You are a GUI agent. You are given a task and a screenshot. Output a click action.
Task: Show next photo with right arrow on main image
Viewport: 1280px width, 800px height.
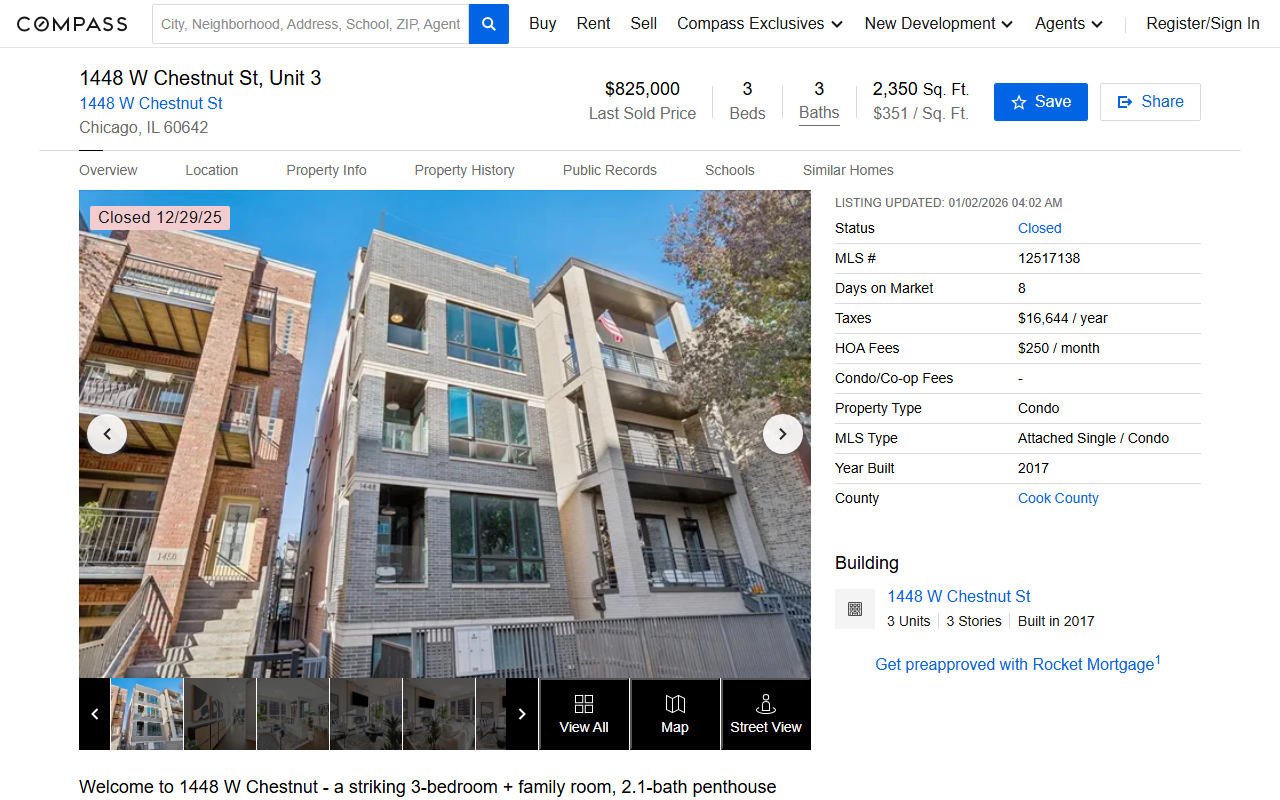pyautogui.click(x=783, y=434)
